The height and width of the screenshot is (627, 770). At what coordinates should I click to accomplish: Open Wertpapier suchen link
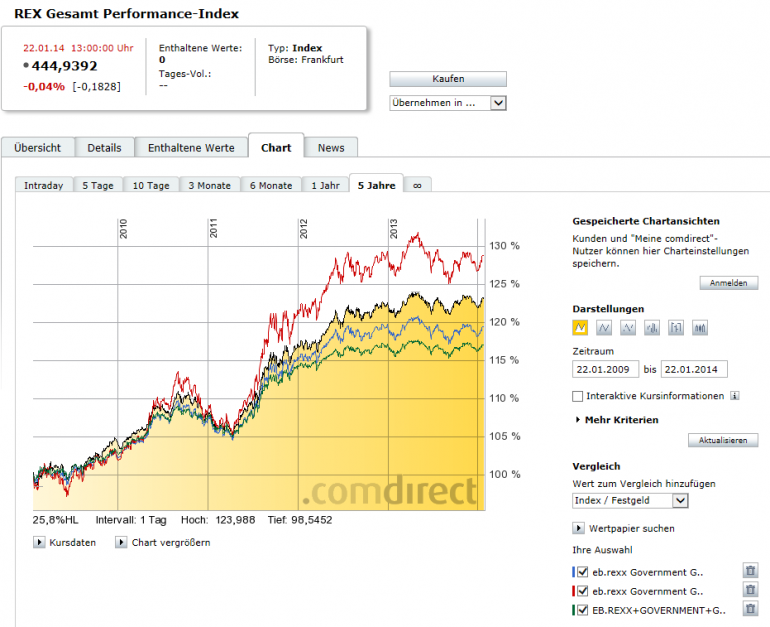[x=632, y=529]
